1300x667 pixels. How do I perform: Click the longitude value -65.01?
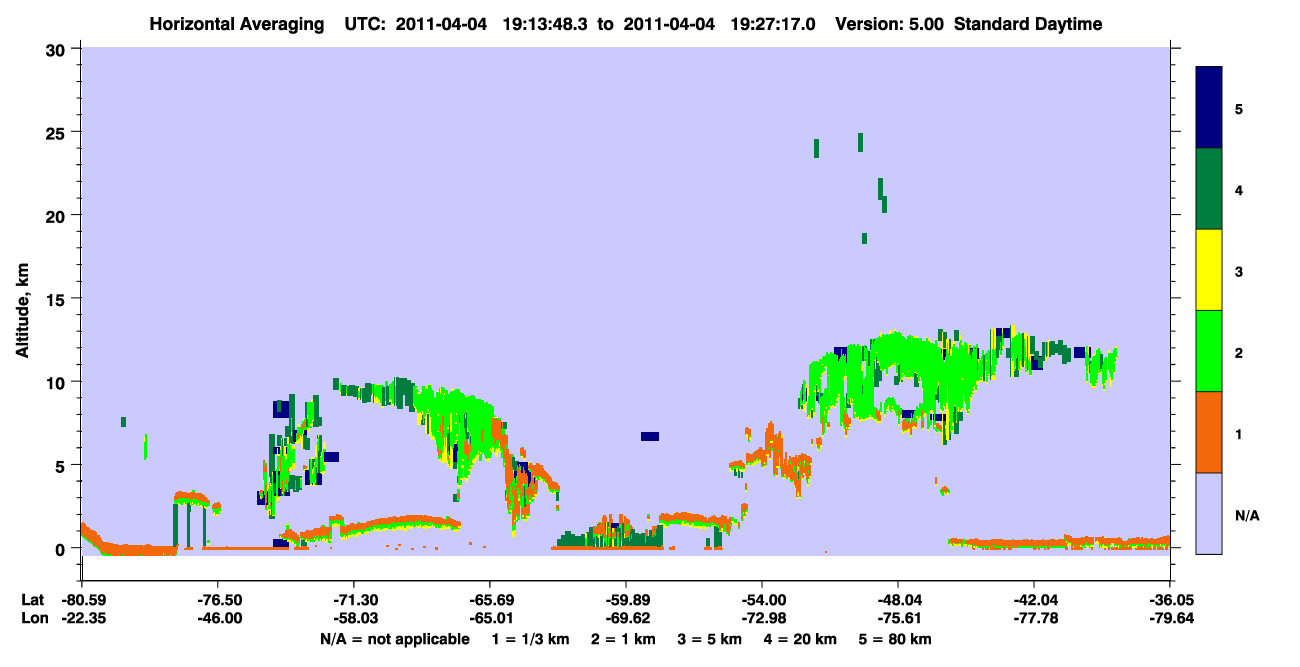(489, 619)
